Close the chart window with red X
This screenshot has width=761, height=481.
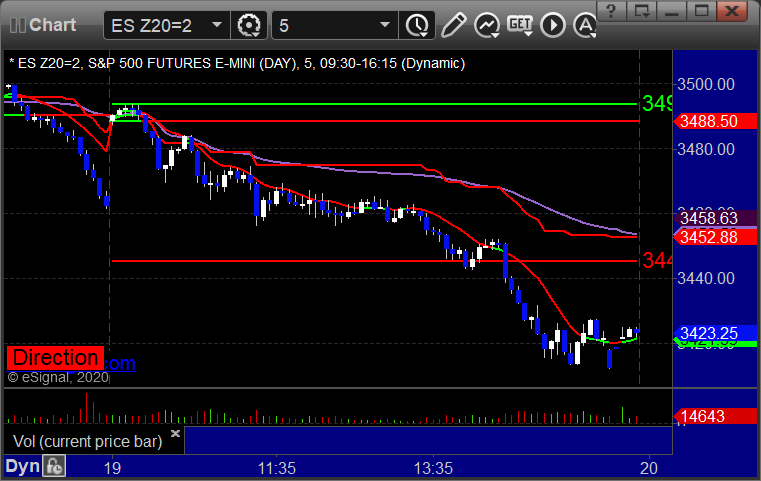[732, 11]
